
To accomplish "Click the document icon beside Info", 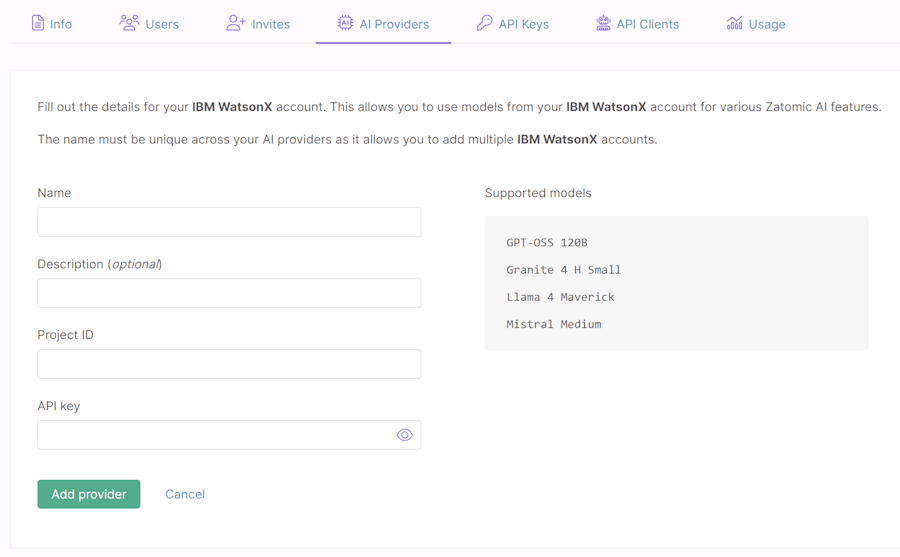I will click(38, 23).
